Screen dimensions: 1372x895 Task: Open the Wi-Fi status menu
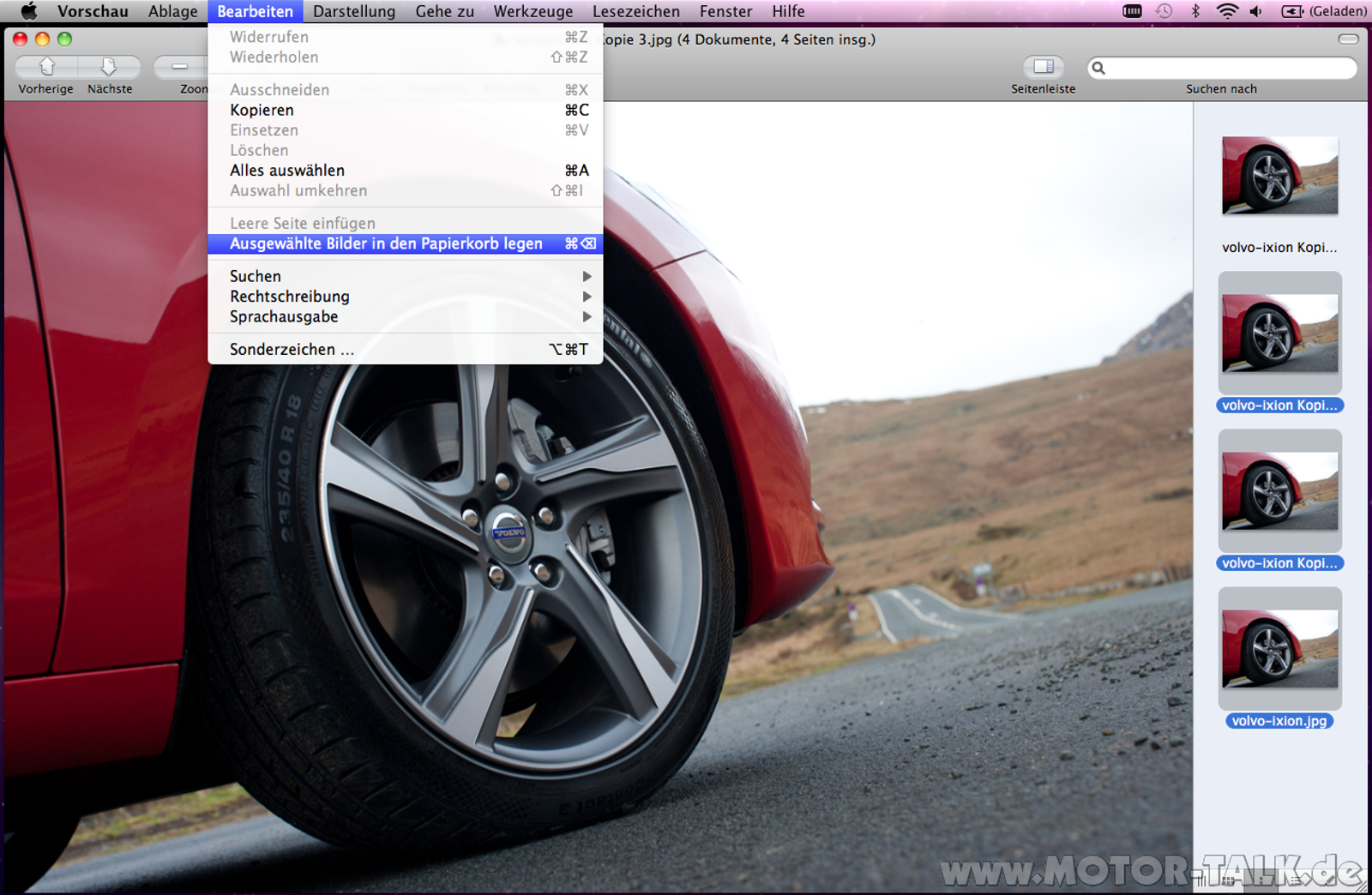pos(1227,11)
